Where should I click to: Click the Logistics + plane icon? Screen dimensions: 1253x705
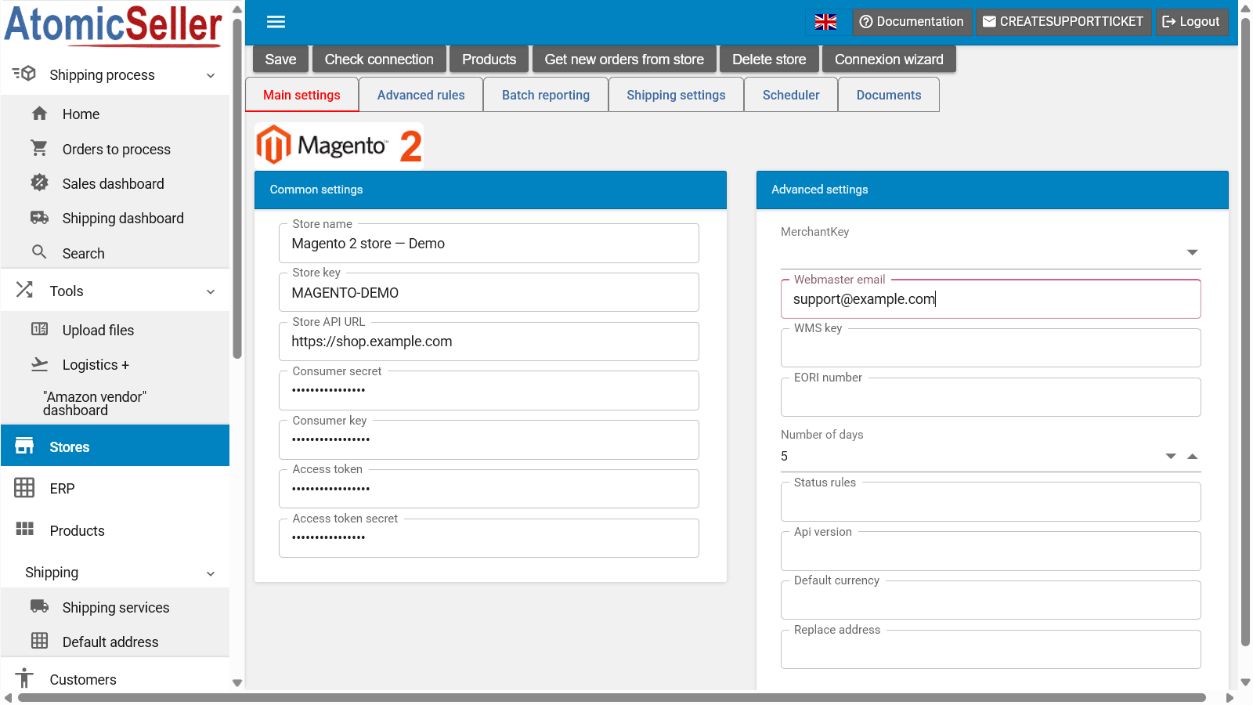[x=40, y=365]
